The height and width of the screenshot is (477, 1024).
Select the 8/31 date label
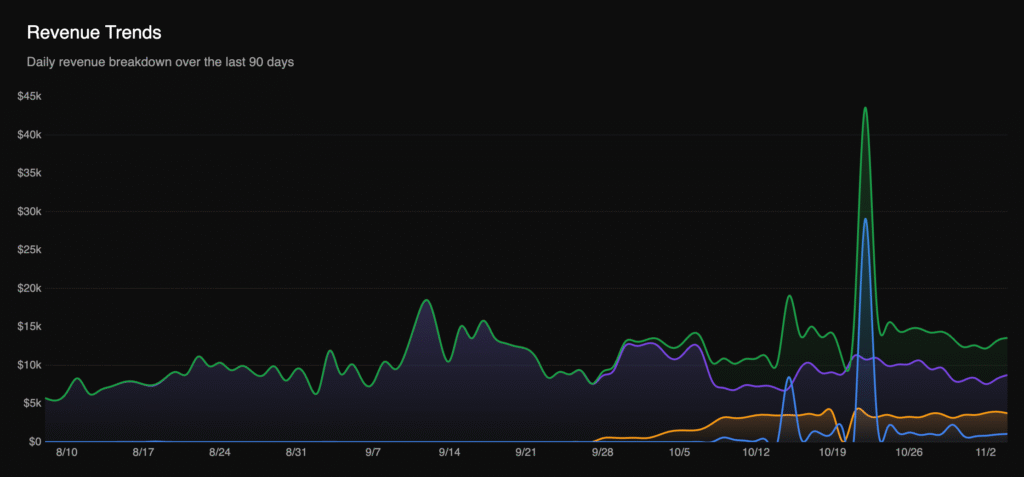296,453
